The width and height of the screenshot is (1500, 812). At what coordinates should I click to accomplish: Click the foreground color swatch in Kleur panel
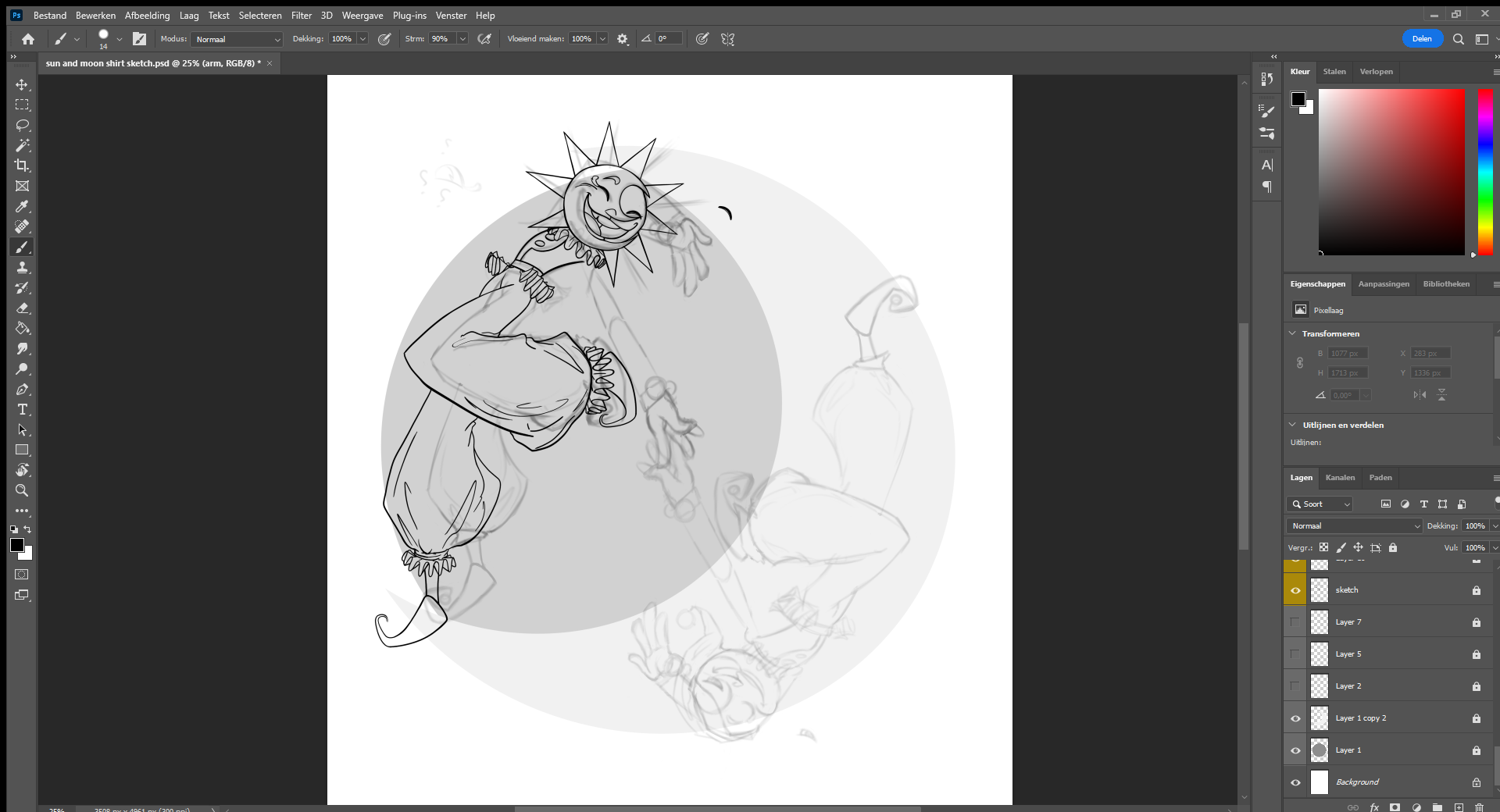click(1298, 99)
